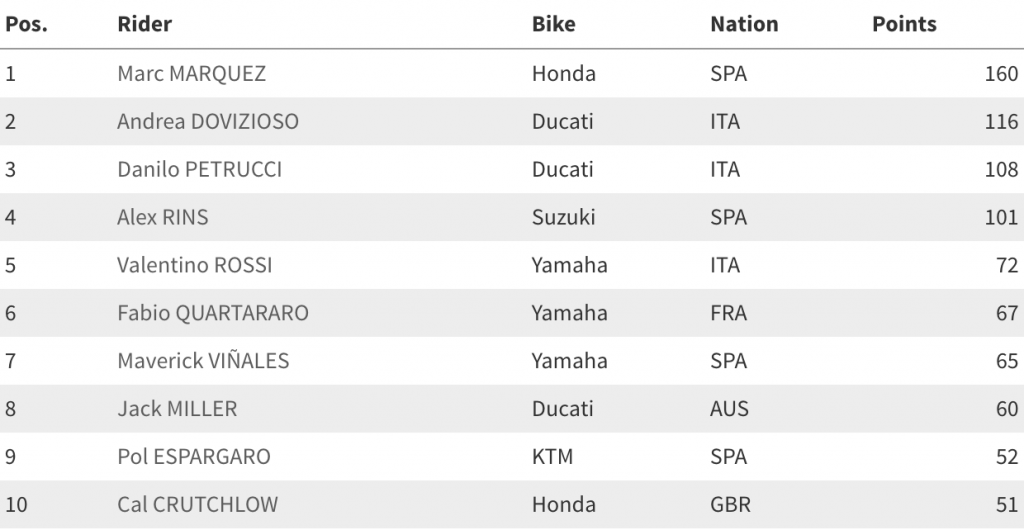Image resolution: width=1024 pixels, height=530 pixels.
Task: Click Jack MILLER's name
Action: pyautogui.click(x=177, y=410)
